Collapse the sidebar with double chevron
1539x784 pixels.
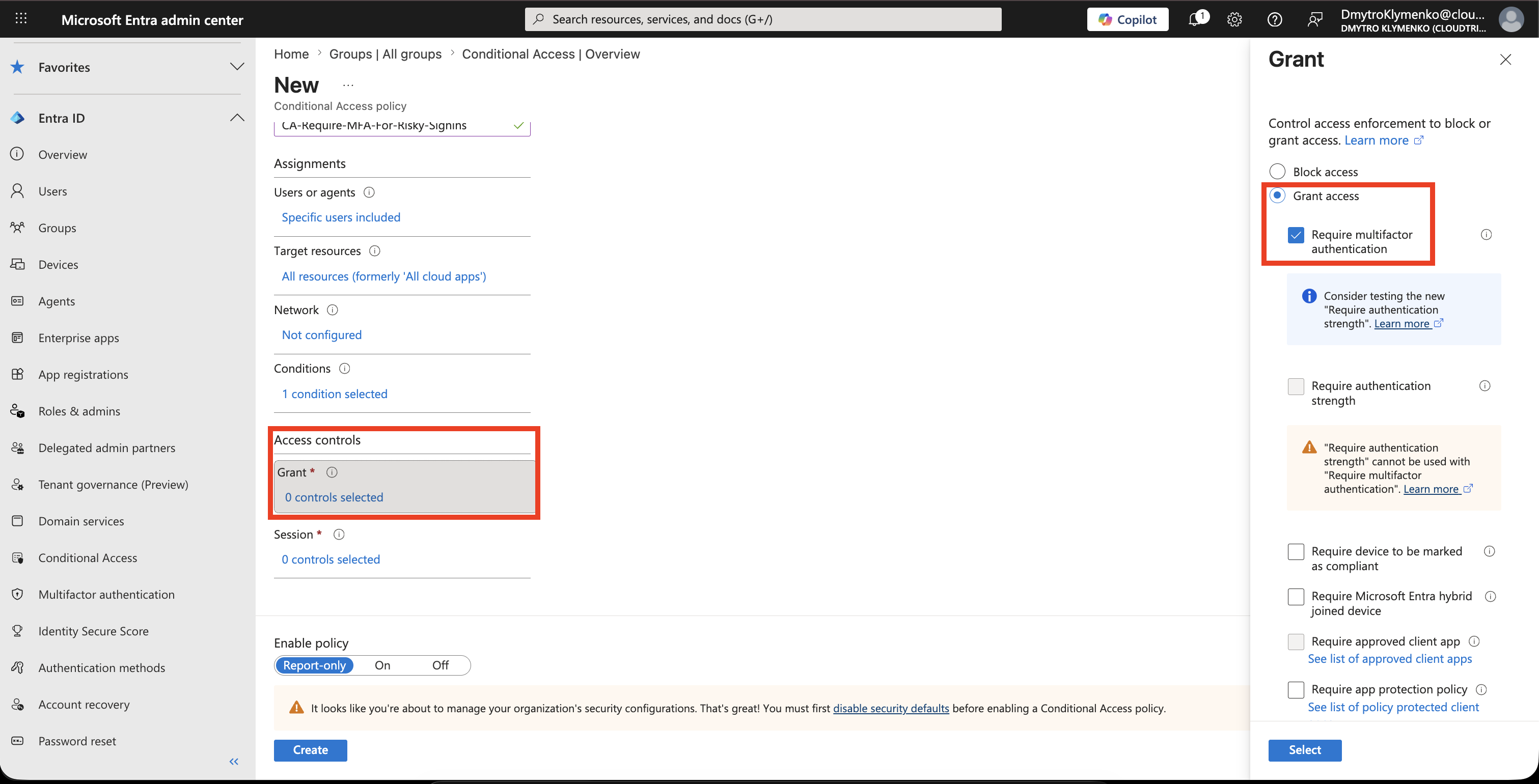click(x=234, y=761)
